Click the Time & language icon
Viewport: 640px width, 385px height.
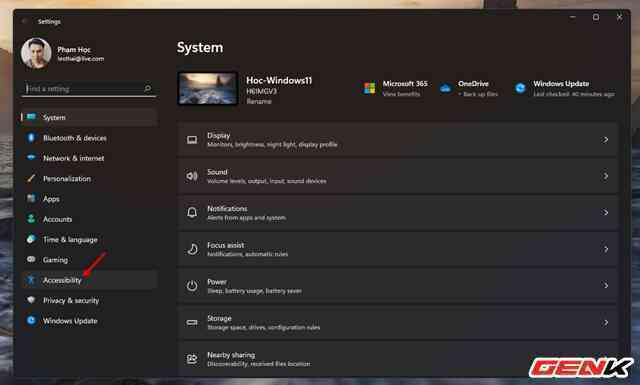coord(31,239)
